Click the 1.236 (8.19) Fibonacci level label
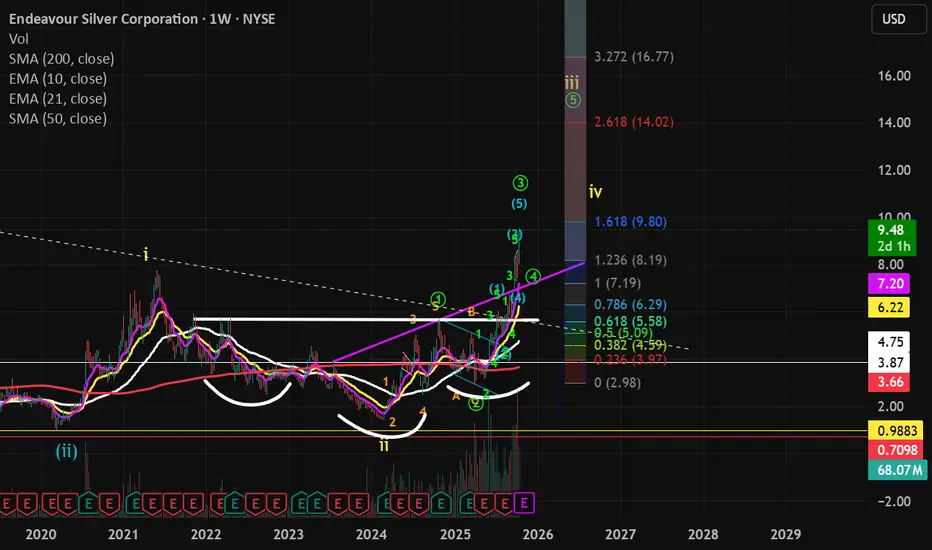Screen dimensions: 932x550 click(631, 260)
